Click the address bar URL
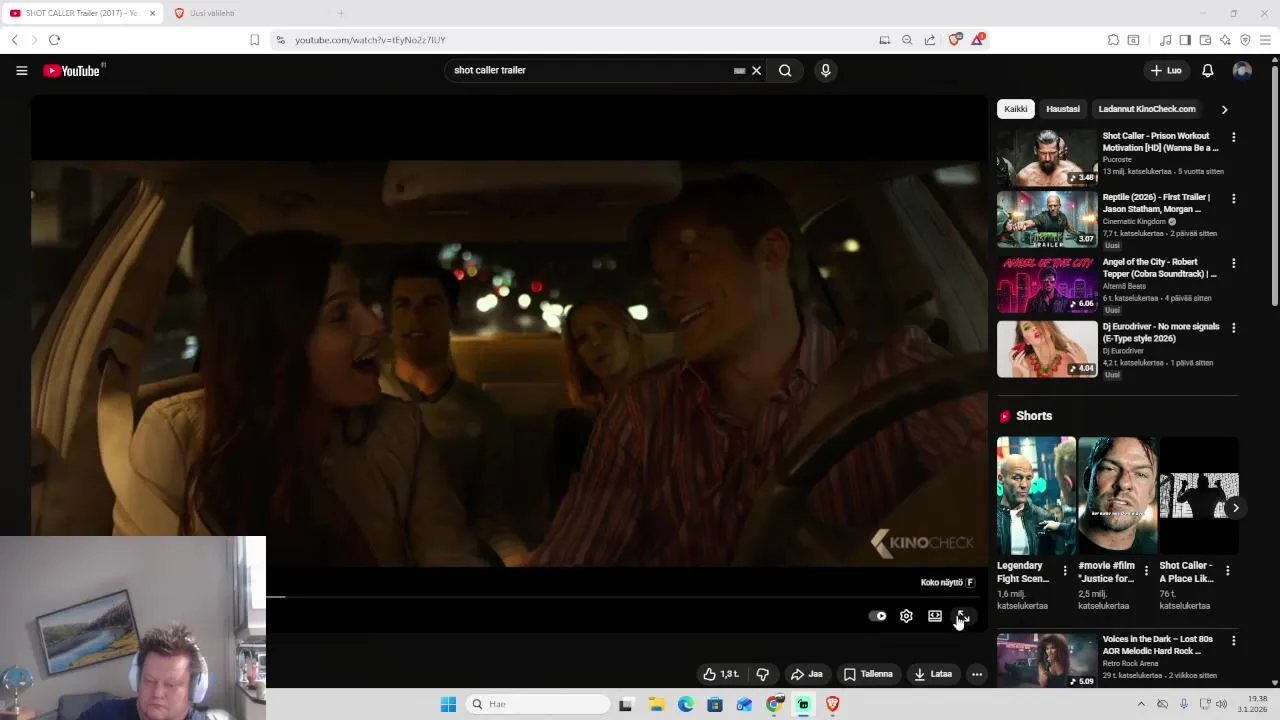Viewport: 1280px width, 720px height. [x=370, y=40]
